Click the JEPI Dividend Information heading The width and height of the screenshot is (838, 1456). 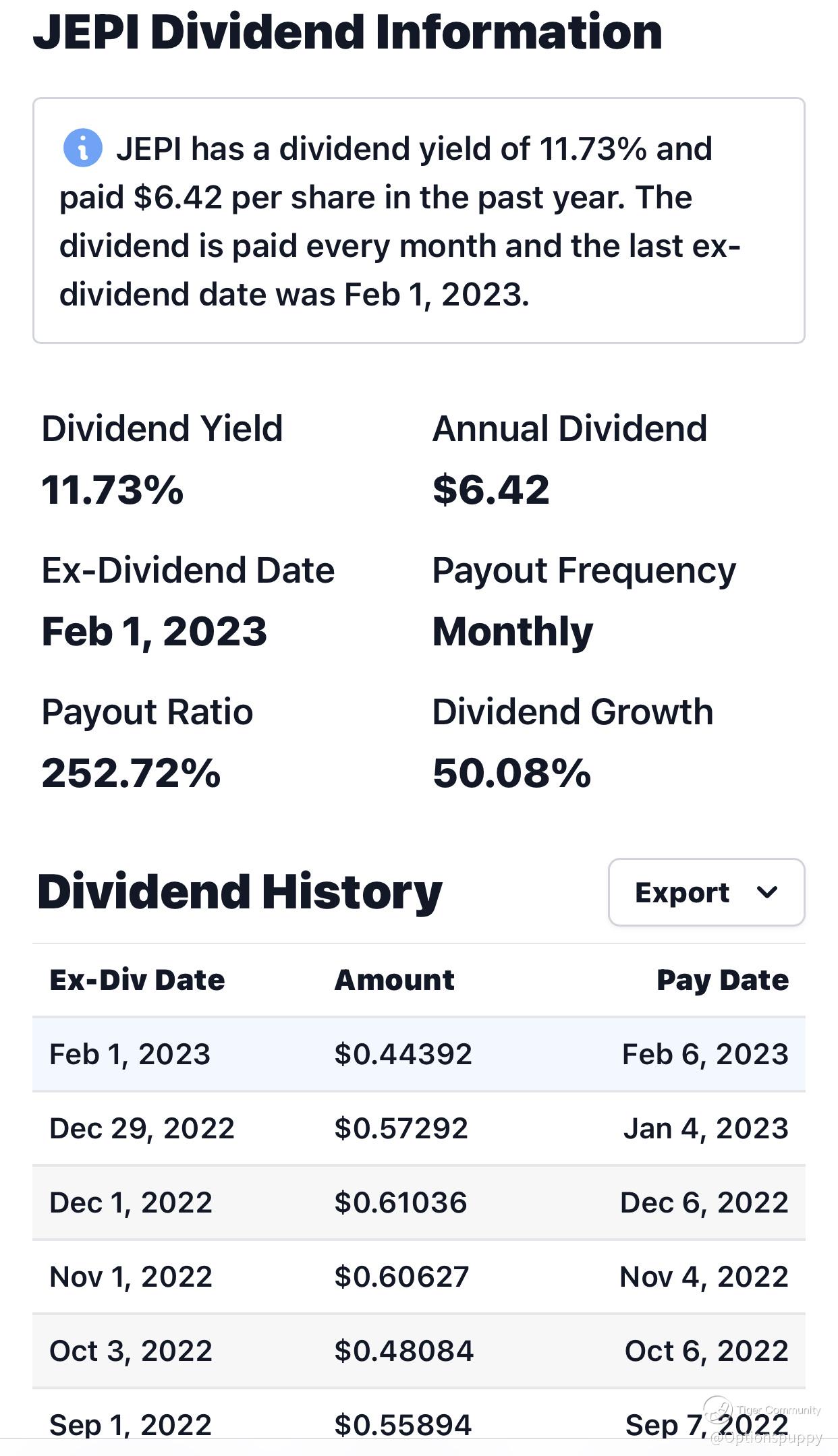click(x=347, y=32)
